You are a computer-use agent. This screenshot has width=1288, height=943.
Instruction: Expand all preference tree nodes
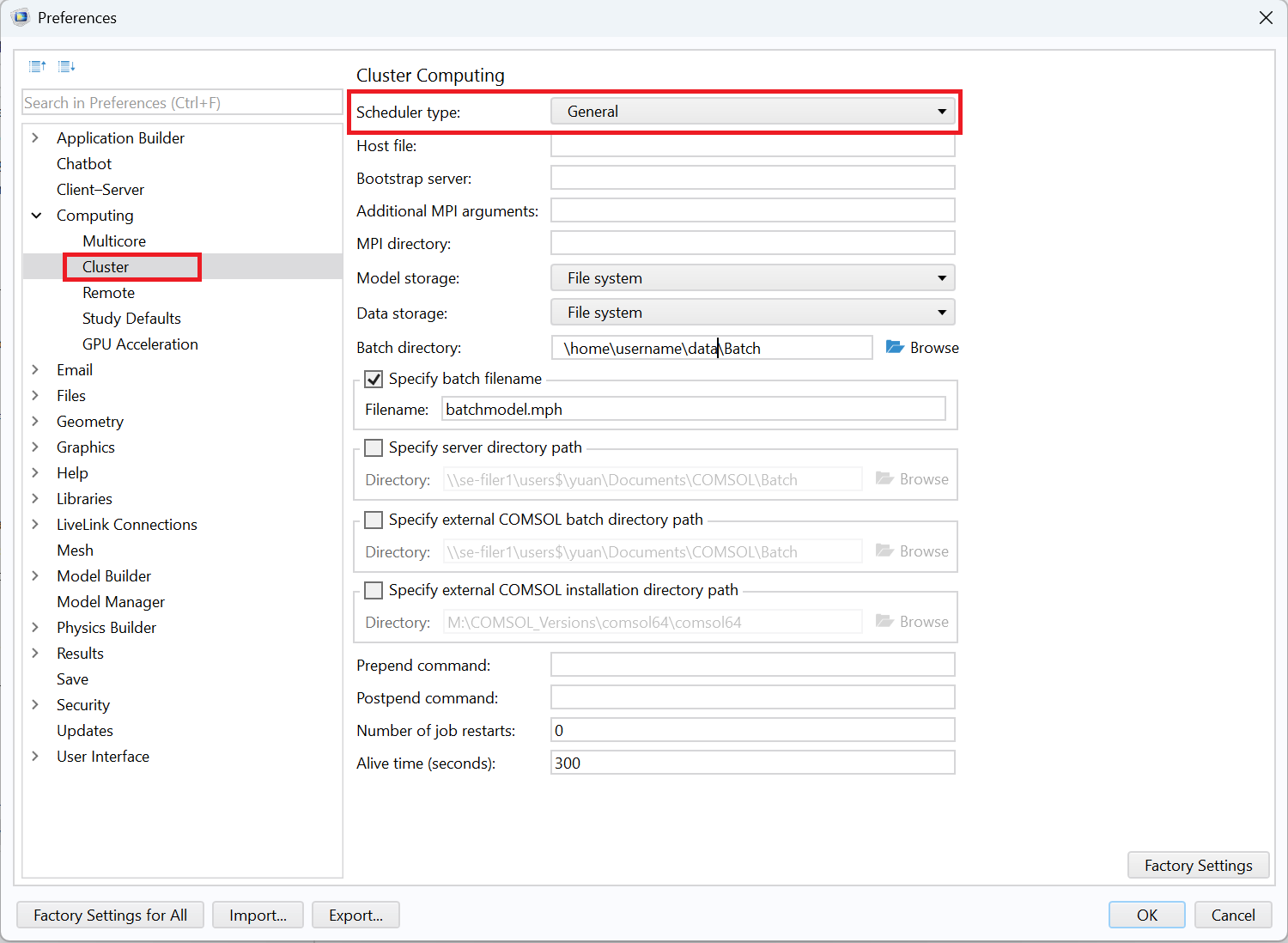tap(66, 65)
